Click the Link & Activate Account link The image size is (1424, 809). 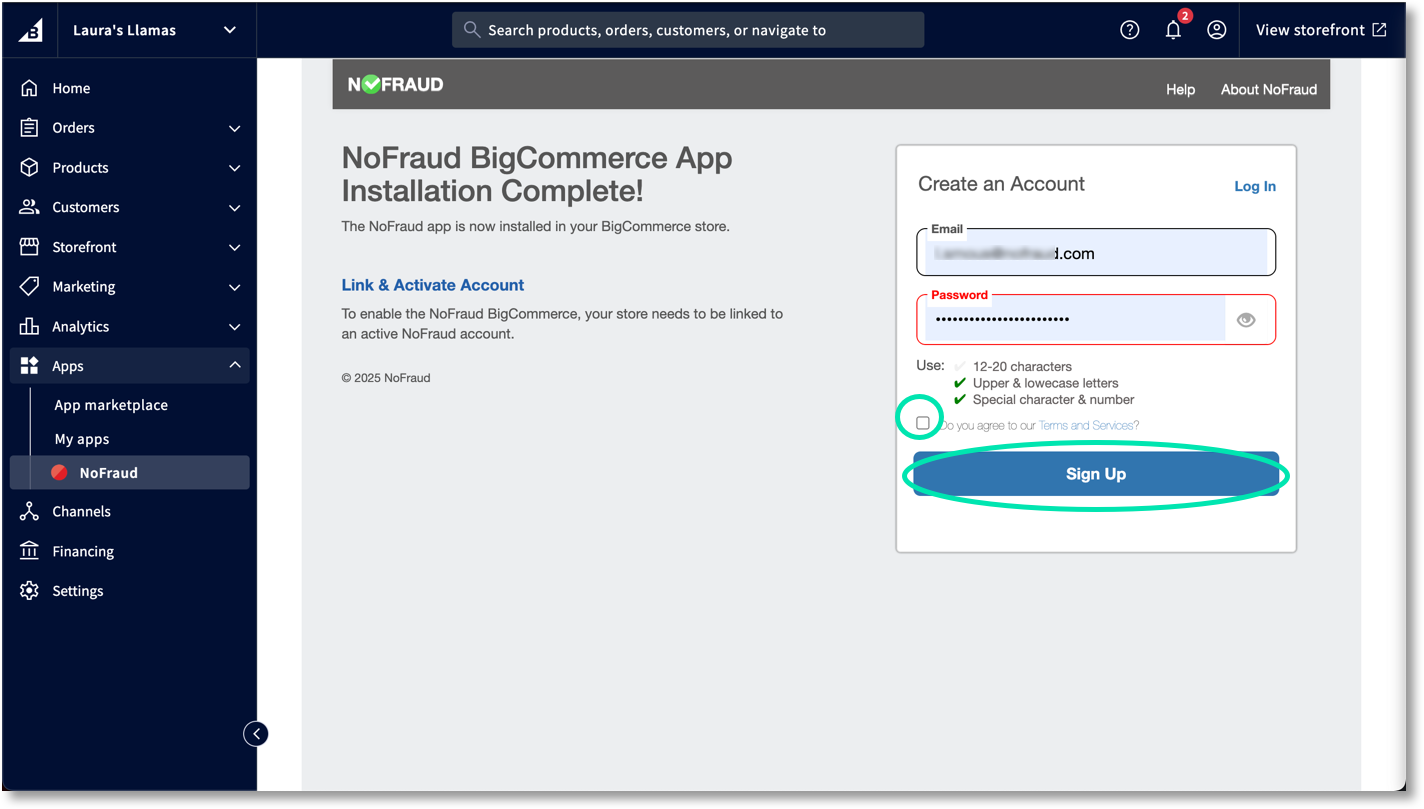point(432,285)
